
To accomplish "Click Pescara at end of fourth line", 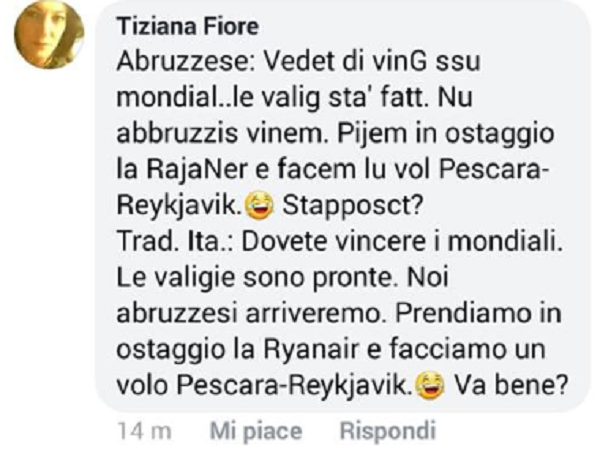I will [x=494, y=169].
